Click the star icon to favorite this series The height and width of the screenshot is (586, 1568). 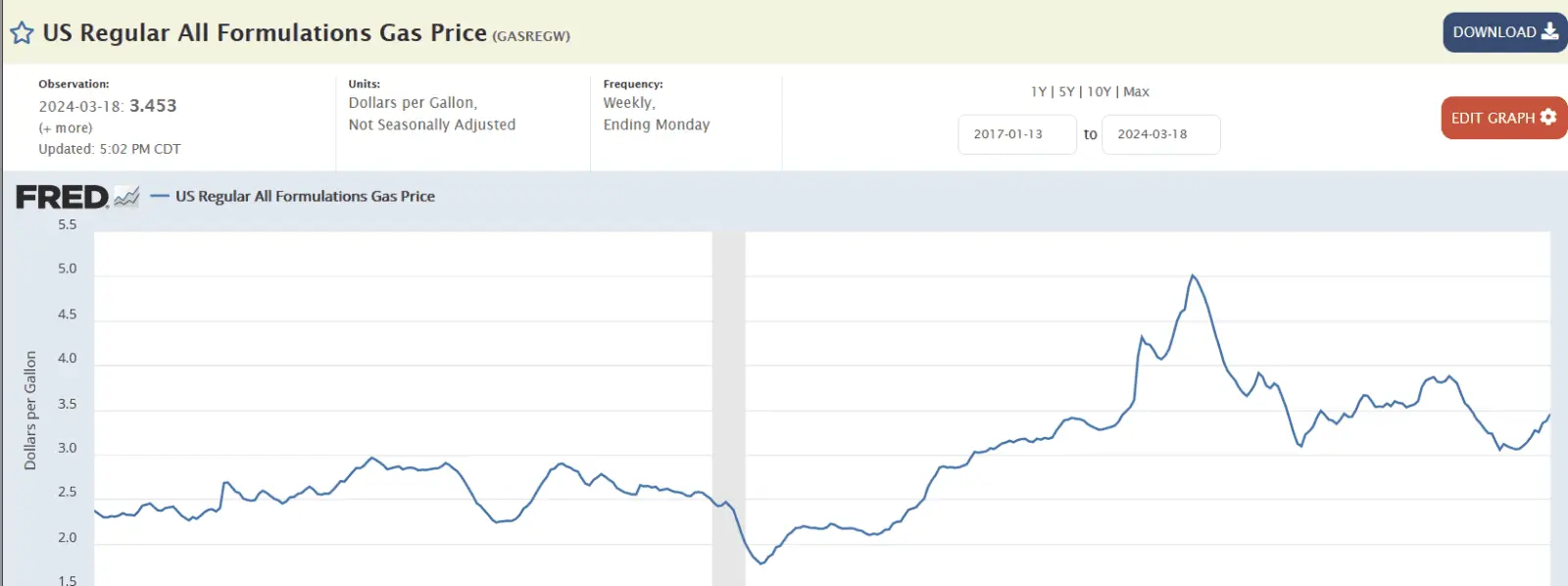click(x=22, y=33)
